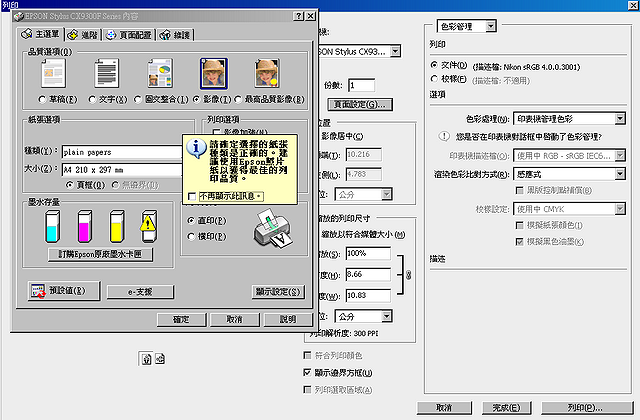Viewport: 640px width, 420px height.
Task: Click the yellow ink level cartridge
Action: pyautogui.click(x=117, y=227)
